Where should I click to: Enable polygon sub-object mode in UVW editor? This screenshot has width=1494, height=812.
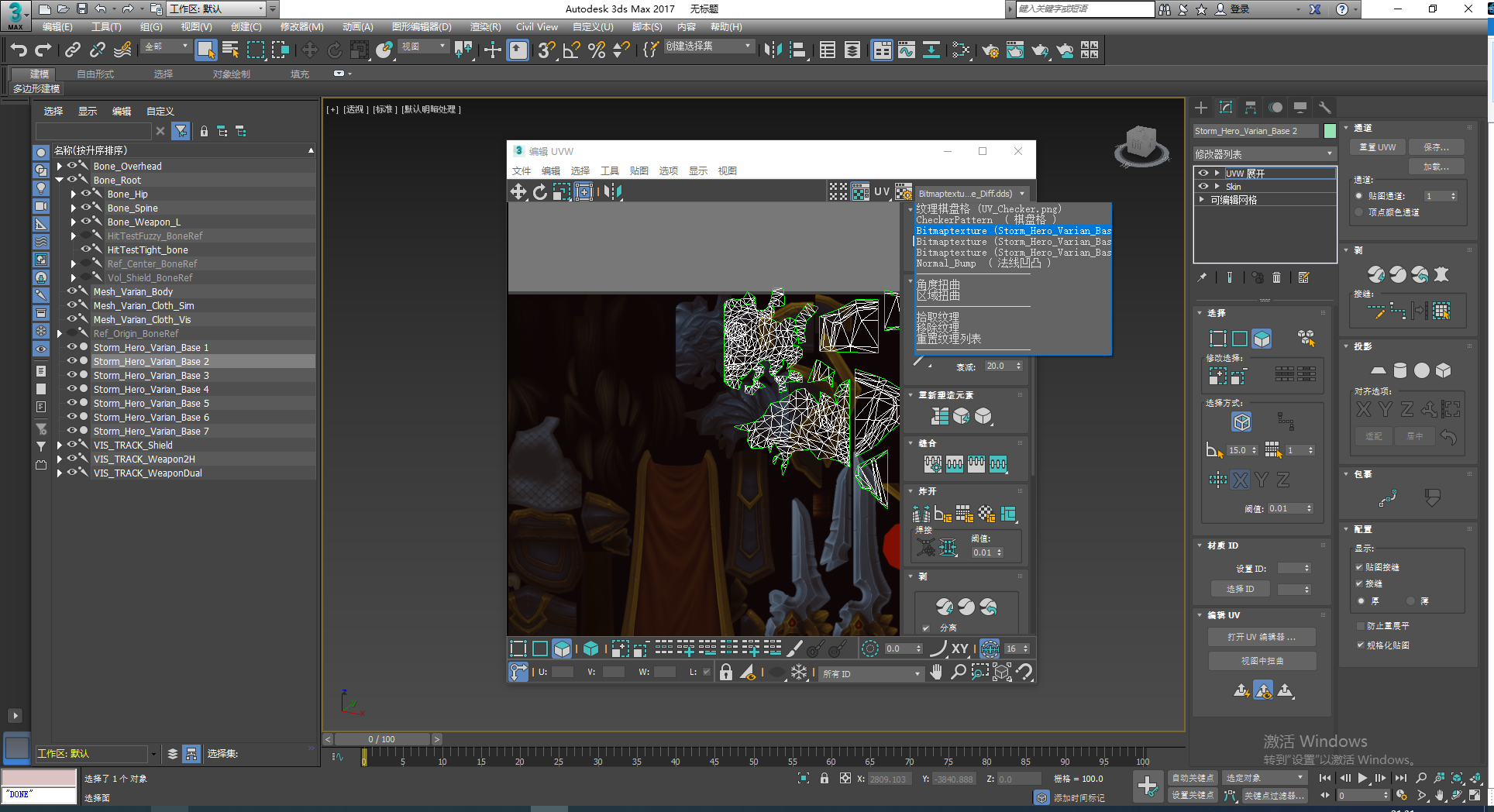[x=562, y=649]
